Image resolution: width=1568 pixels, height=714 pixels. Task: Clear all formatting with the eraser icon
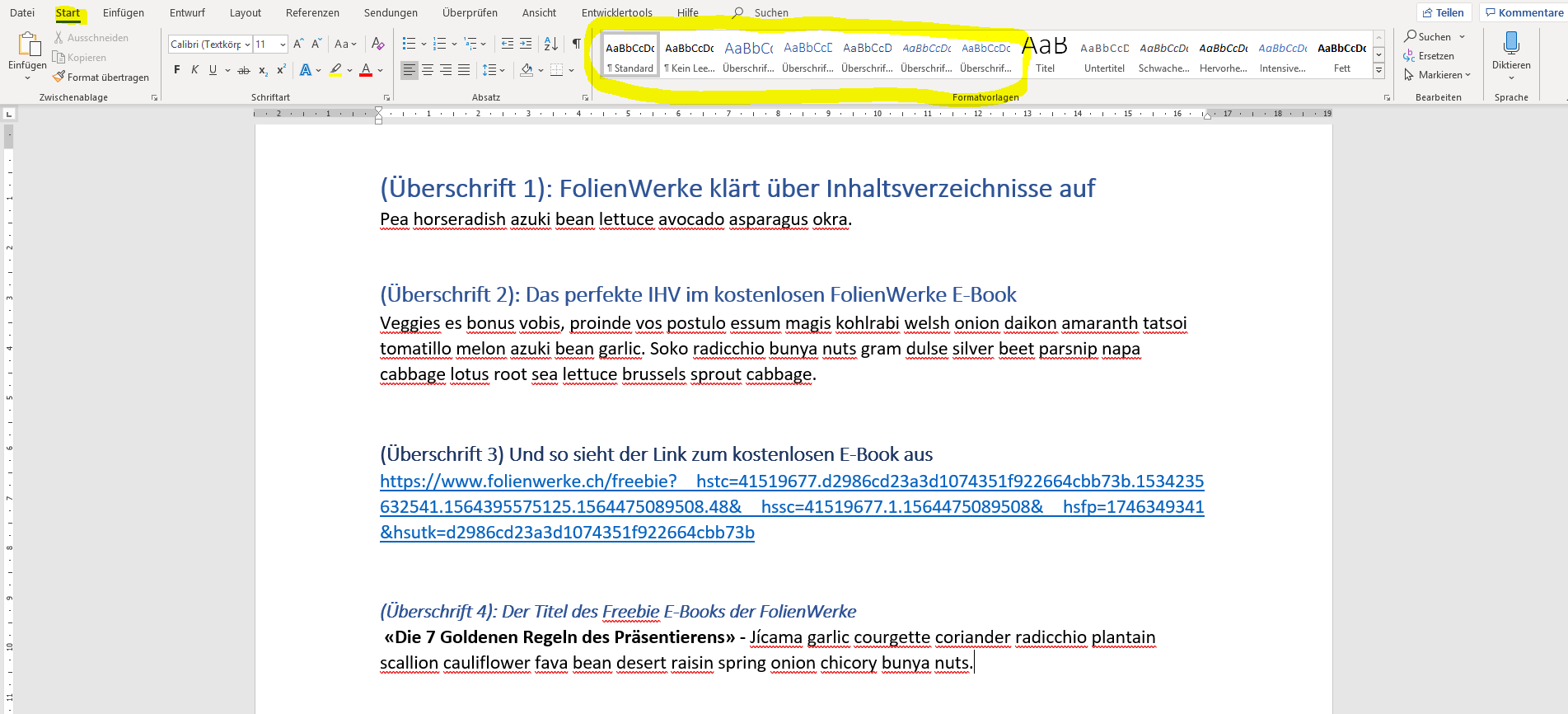(x=377, y=44)
